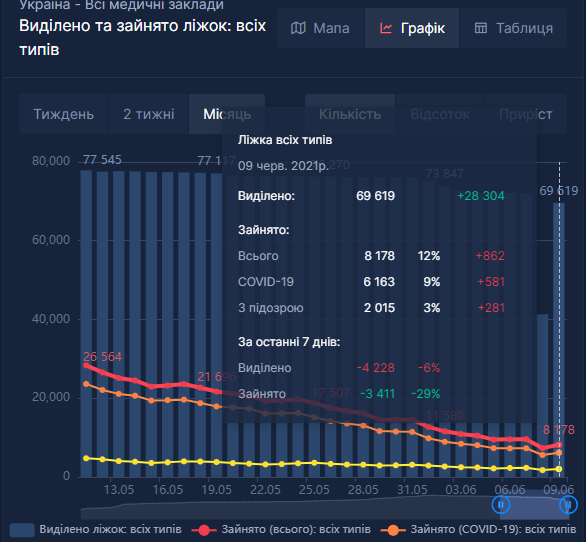Click the table icon beside Таблиця
Viewport: 586px width, 542px height.
pos(481,28)
